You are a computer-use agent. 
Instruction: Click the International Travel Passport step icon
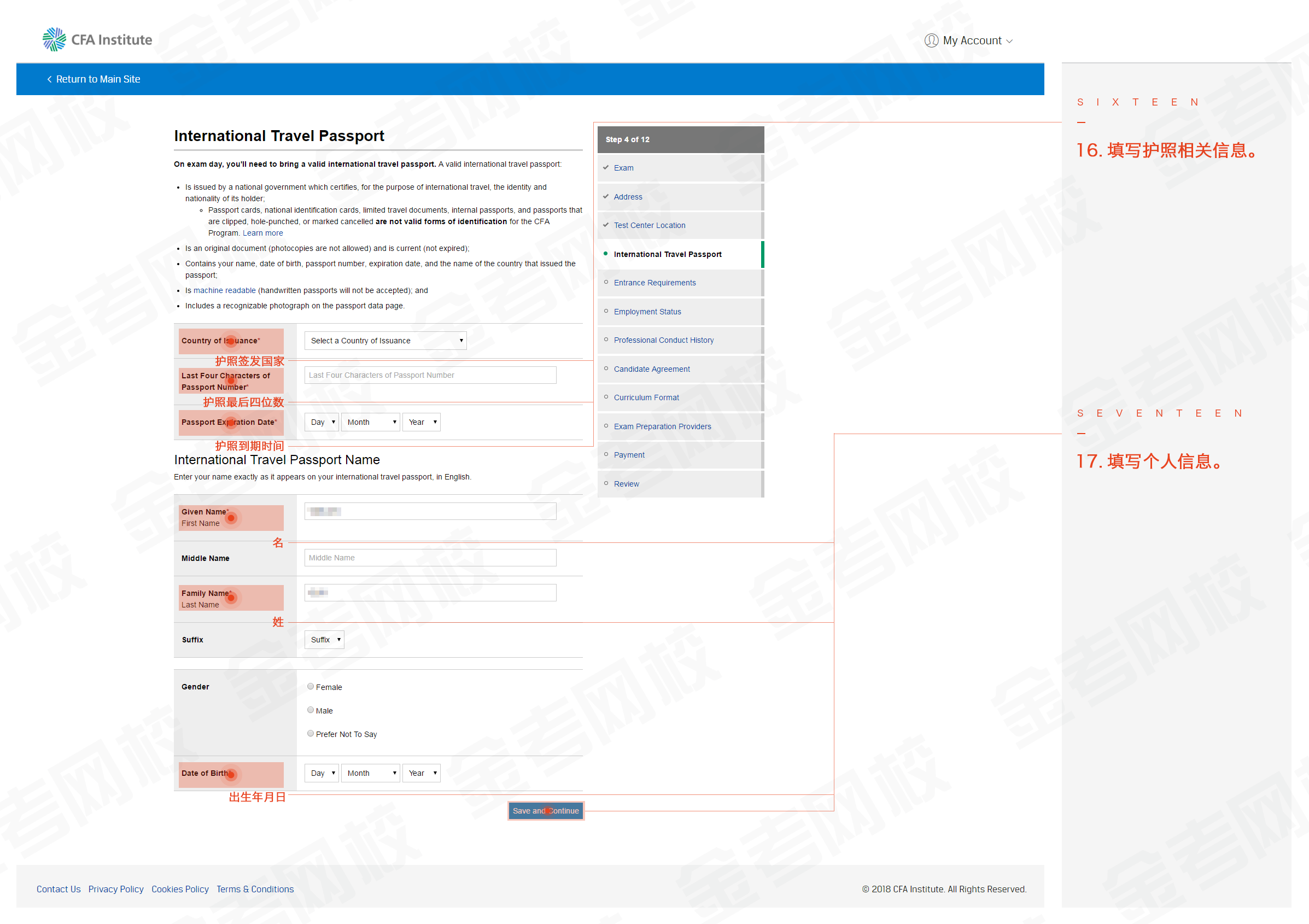(x=610, y=254)
